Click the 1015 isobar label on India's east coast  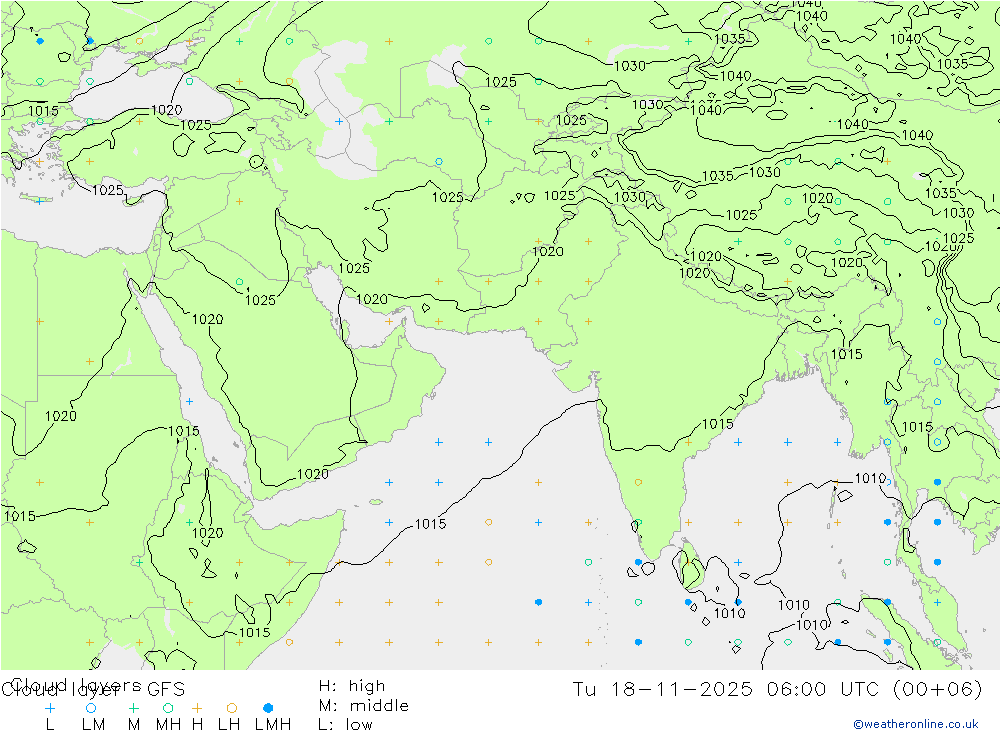tap(717, 424)
